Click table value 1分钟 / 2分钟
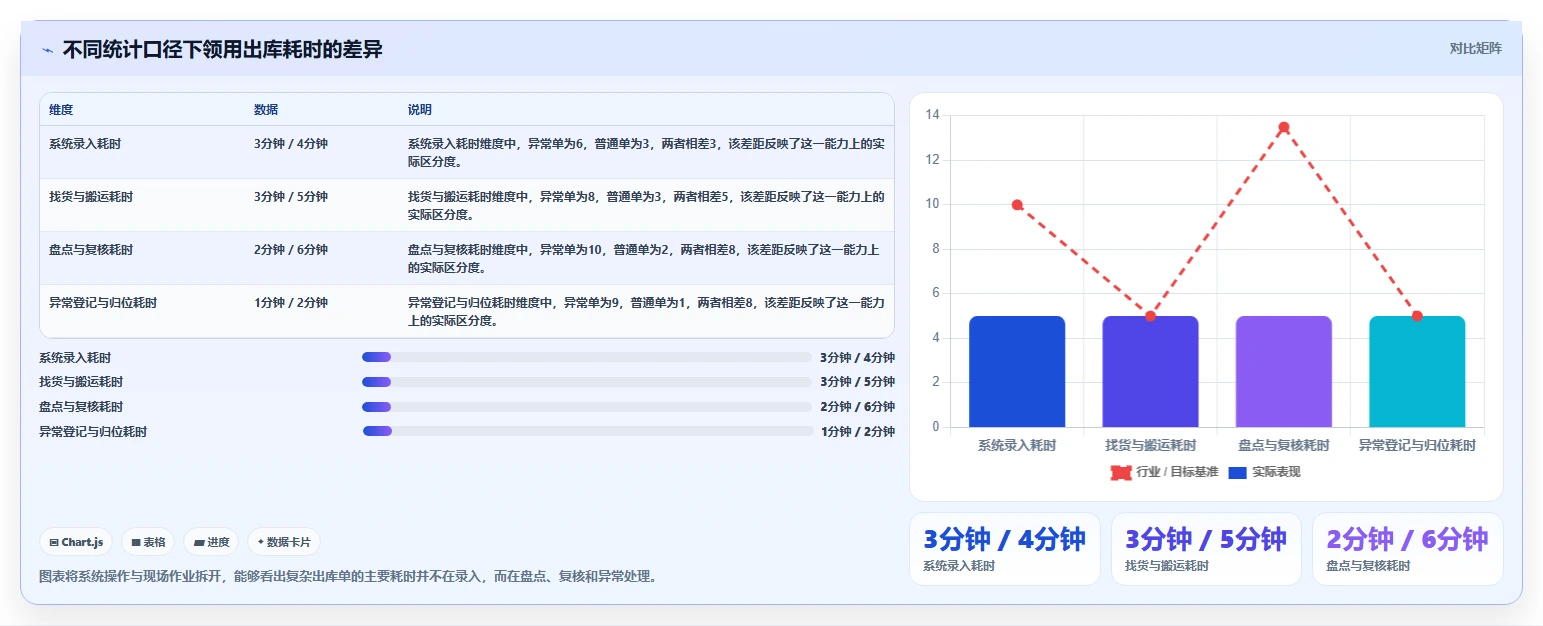The width and height of the screenshot is (1543, 626). (x=291, y=303)
